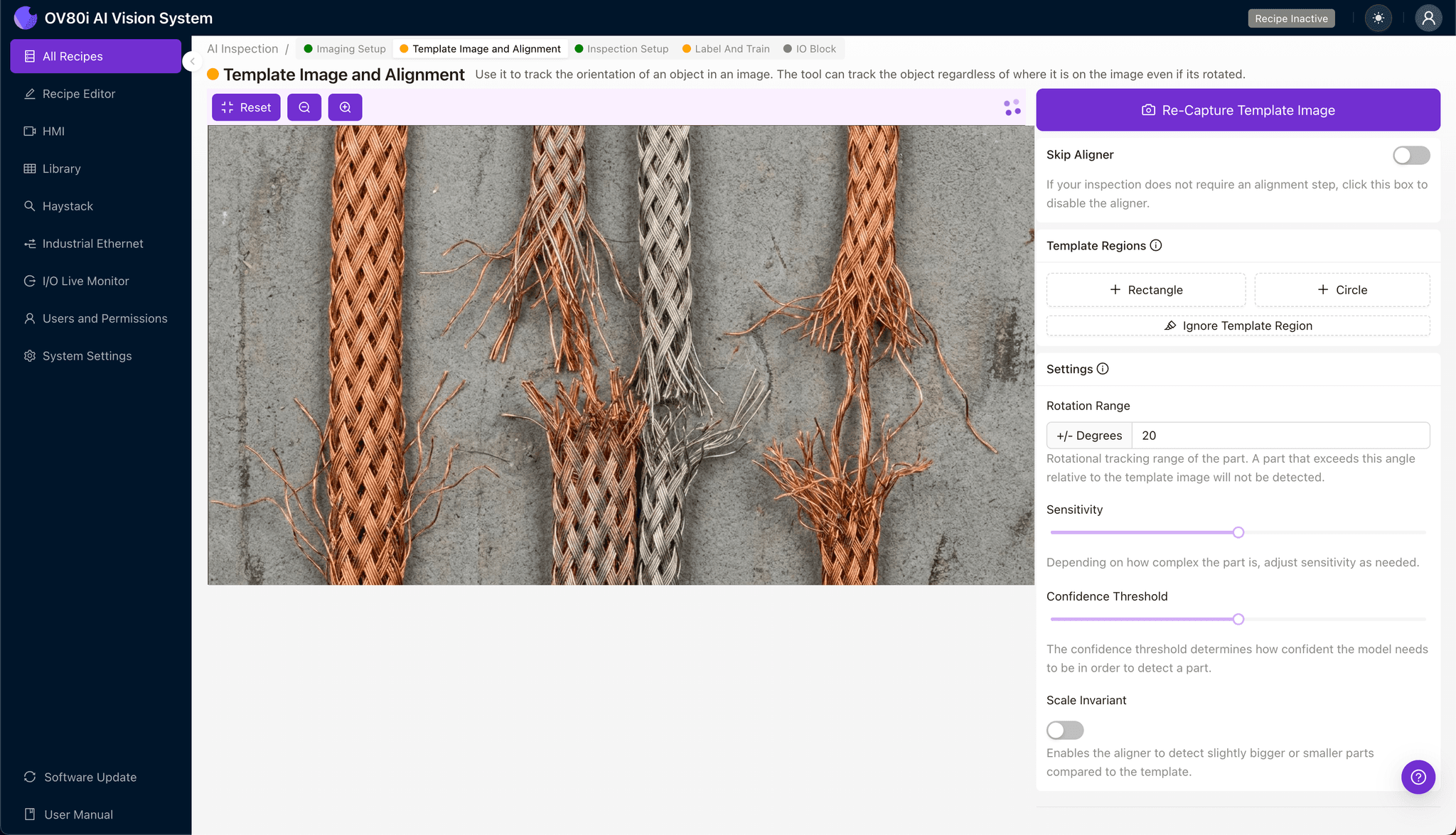Image resolution: width=1456 pixels, height=835 pixels.
Task: Open the help question mark bubble
Action: (1418, 777)
